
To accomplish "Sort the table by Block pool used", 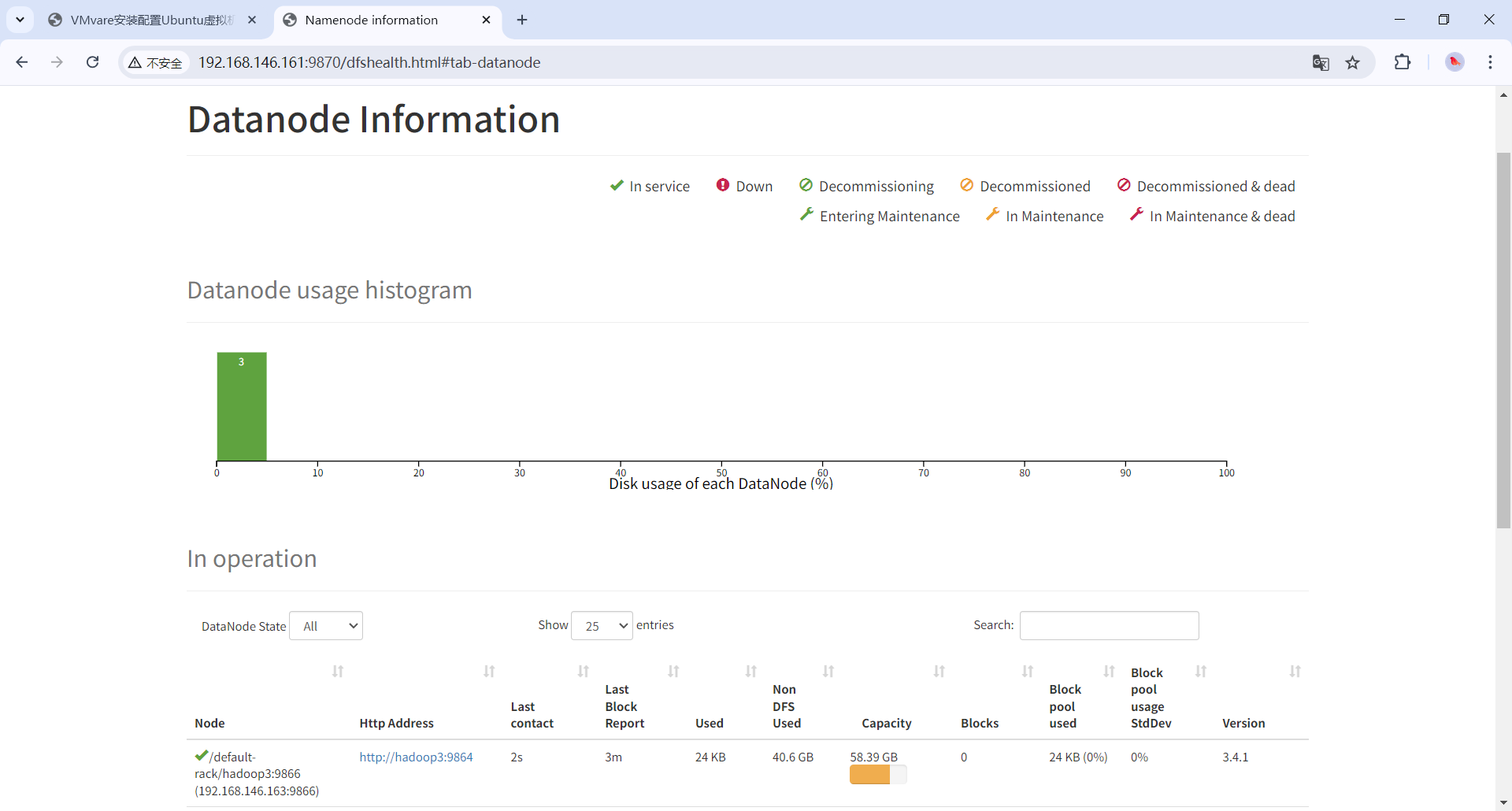I will 1110,671.
